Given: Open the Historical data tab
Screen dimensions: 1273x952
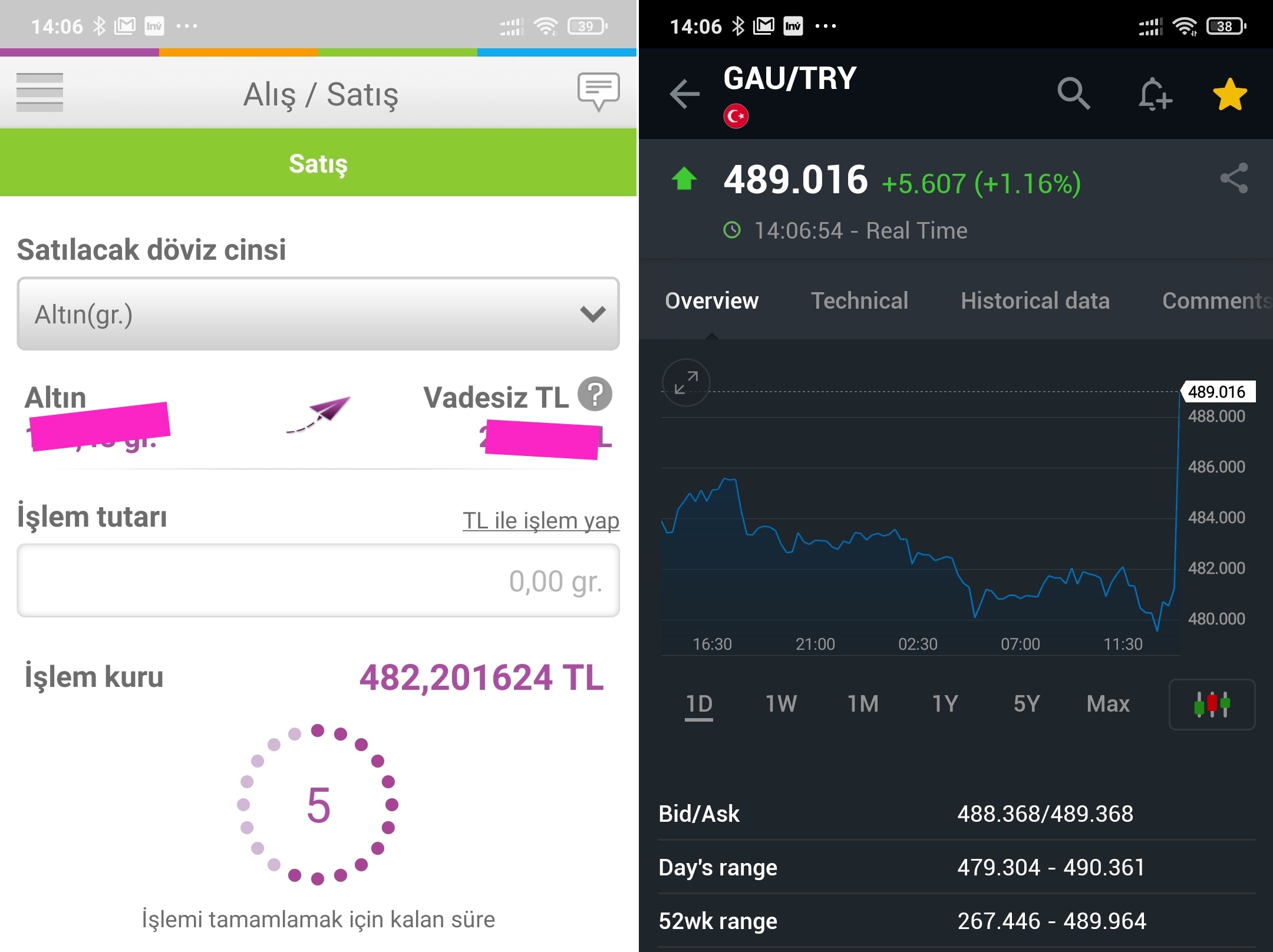Looking at the screenshot, I should pyautogui.click(x=1035, y=300).
